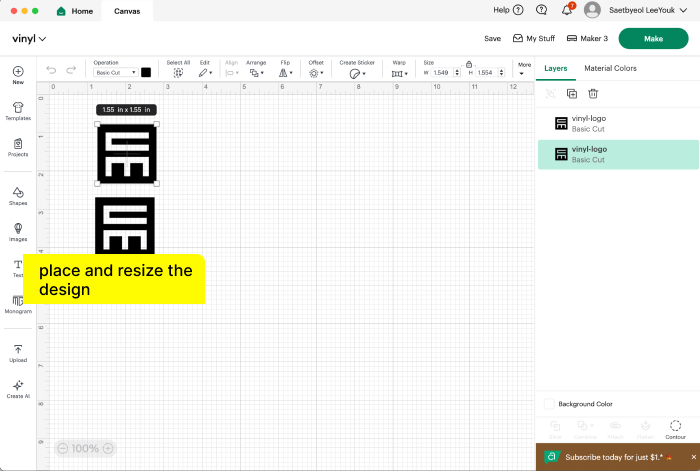
Task: Click the Upload icon in sidebar
Action: 18,352
